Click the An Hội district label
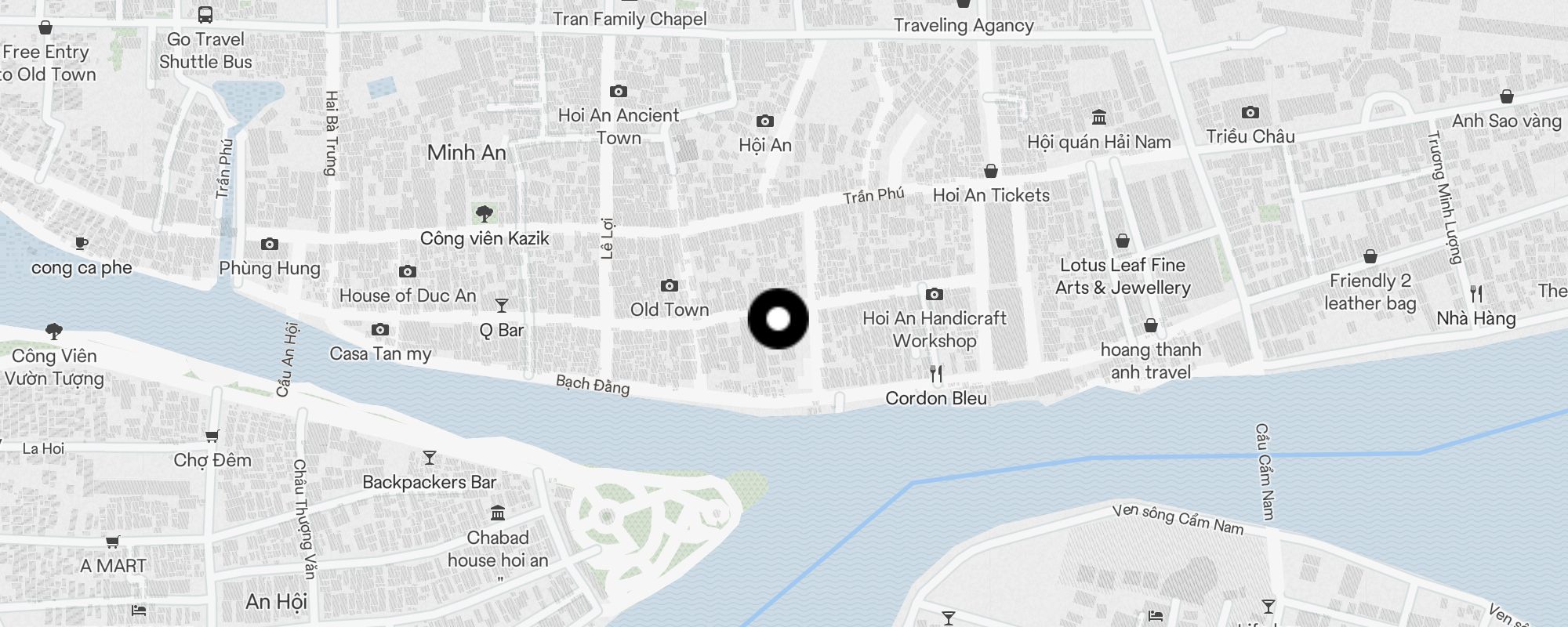1568x627 pixels. click(276, 601)
